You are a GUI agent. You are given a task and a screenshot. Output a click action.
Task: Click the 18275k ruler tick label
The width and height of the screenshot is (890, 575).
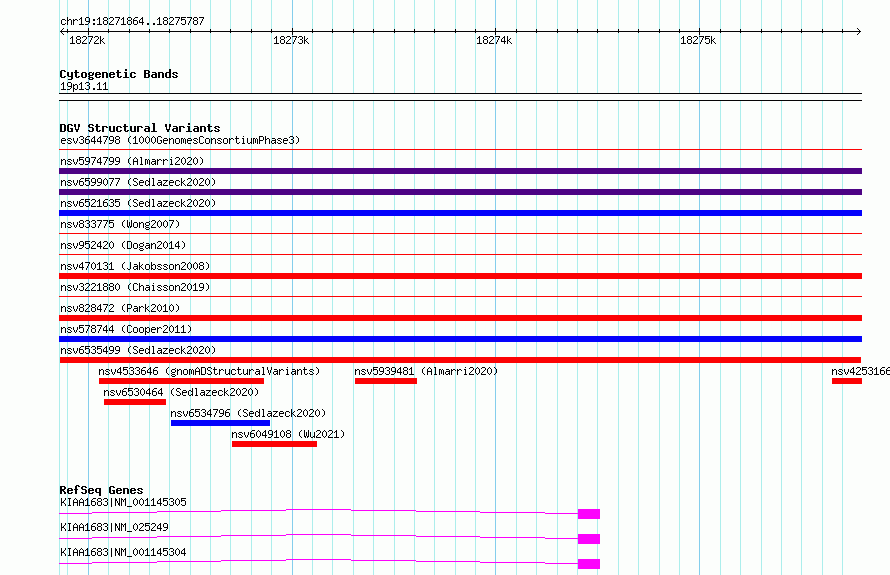click(698, 40)
